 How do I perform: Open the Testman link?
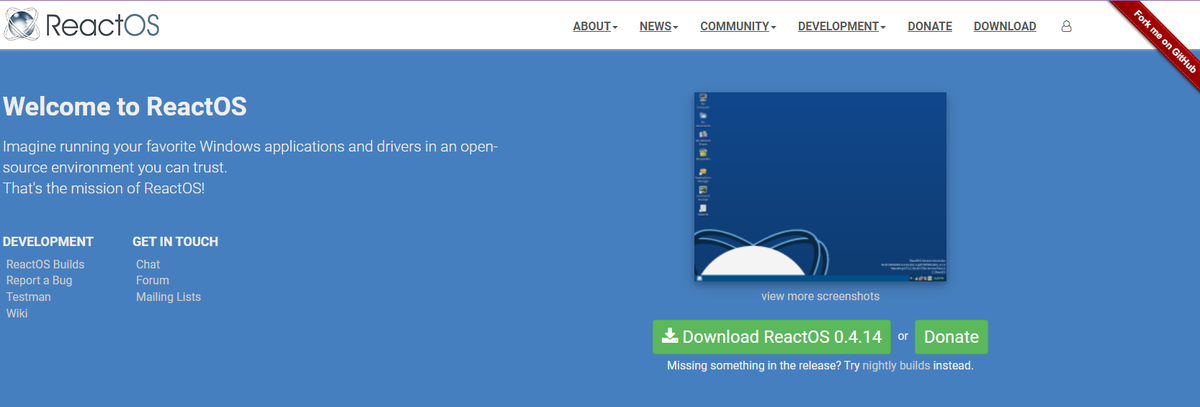pyautogui.click(x=28, y=297)
